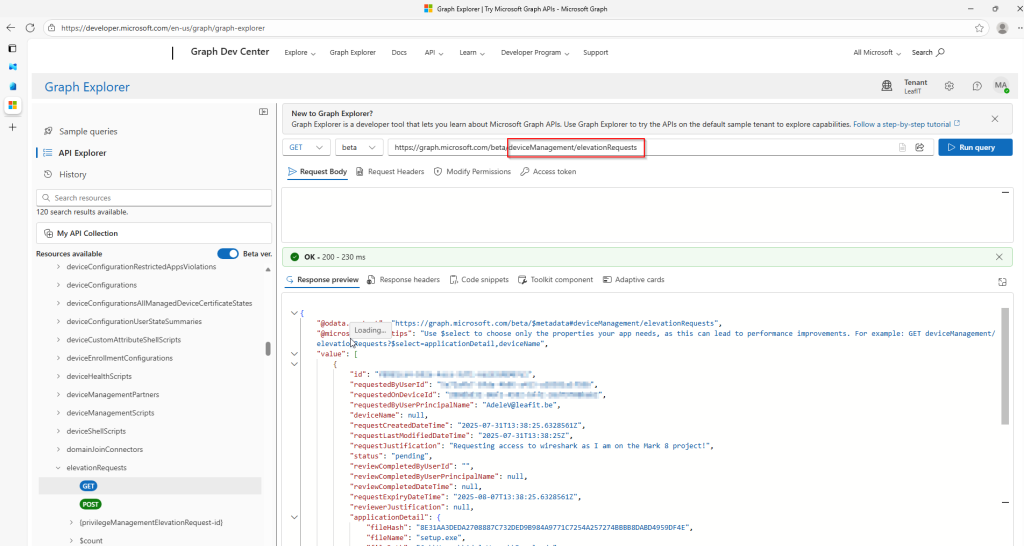The width and height of the screenshot is (1024, 546).
Task: Collapse the sidebar panel icon
Action: coord(263,112)
